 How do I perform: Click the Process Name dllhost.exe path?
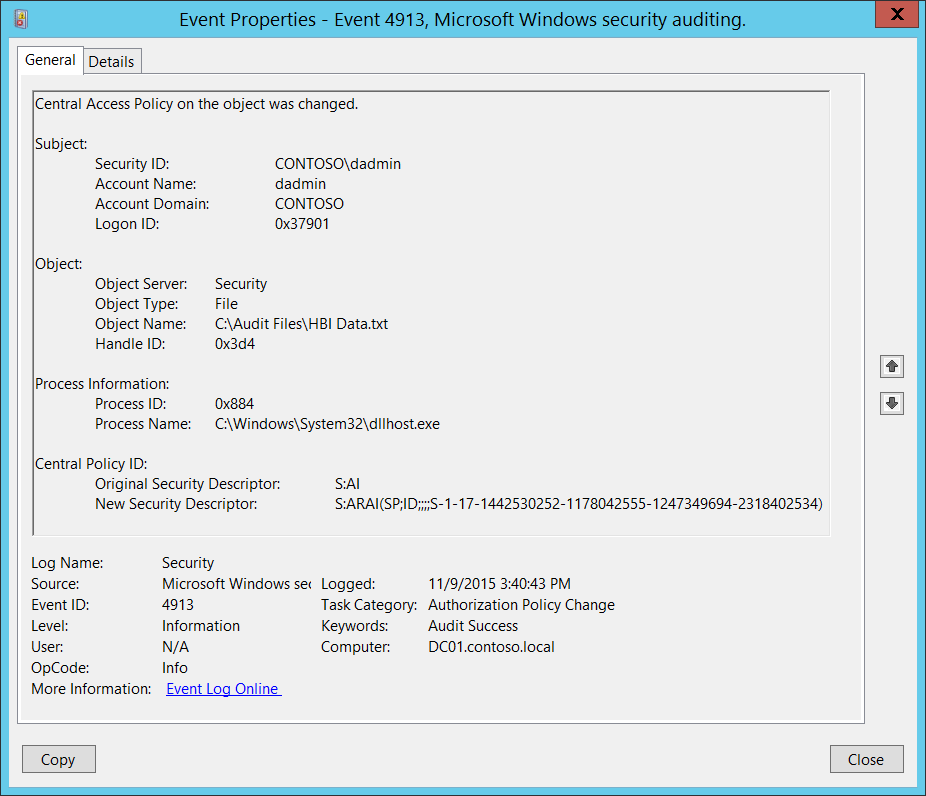327,424
